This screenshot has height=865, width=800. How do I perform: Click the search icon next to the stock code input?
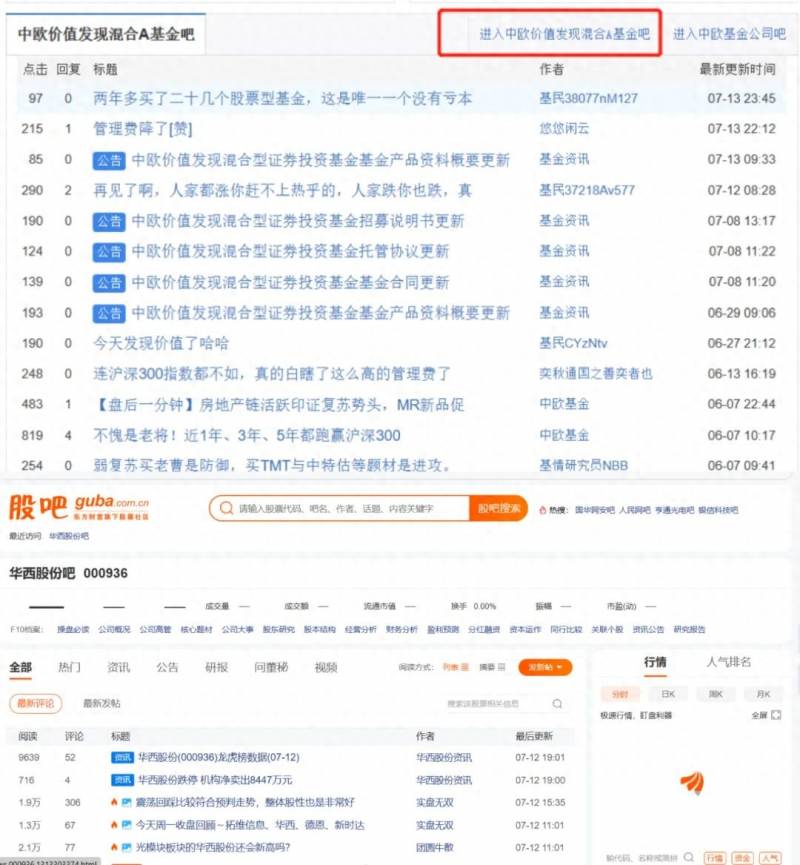coord(689,857)
